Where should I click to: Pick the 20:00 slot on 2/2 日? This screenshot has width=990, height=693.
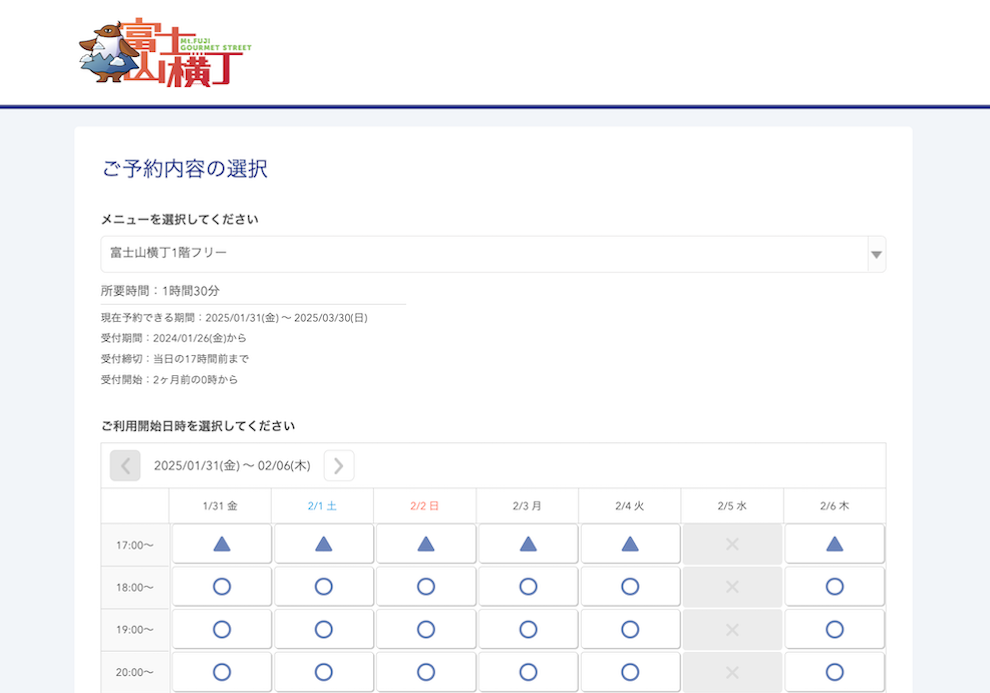(426, 672)
